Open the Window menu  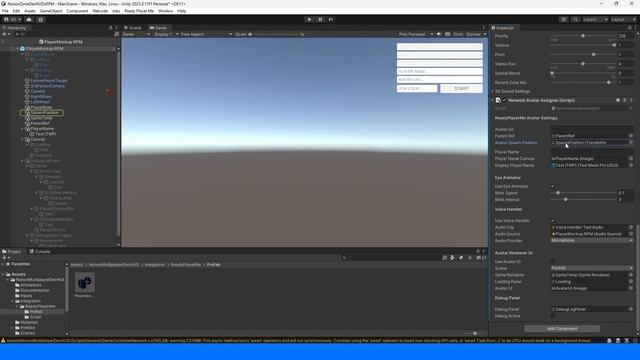tap(165, 11)
